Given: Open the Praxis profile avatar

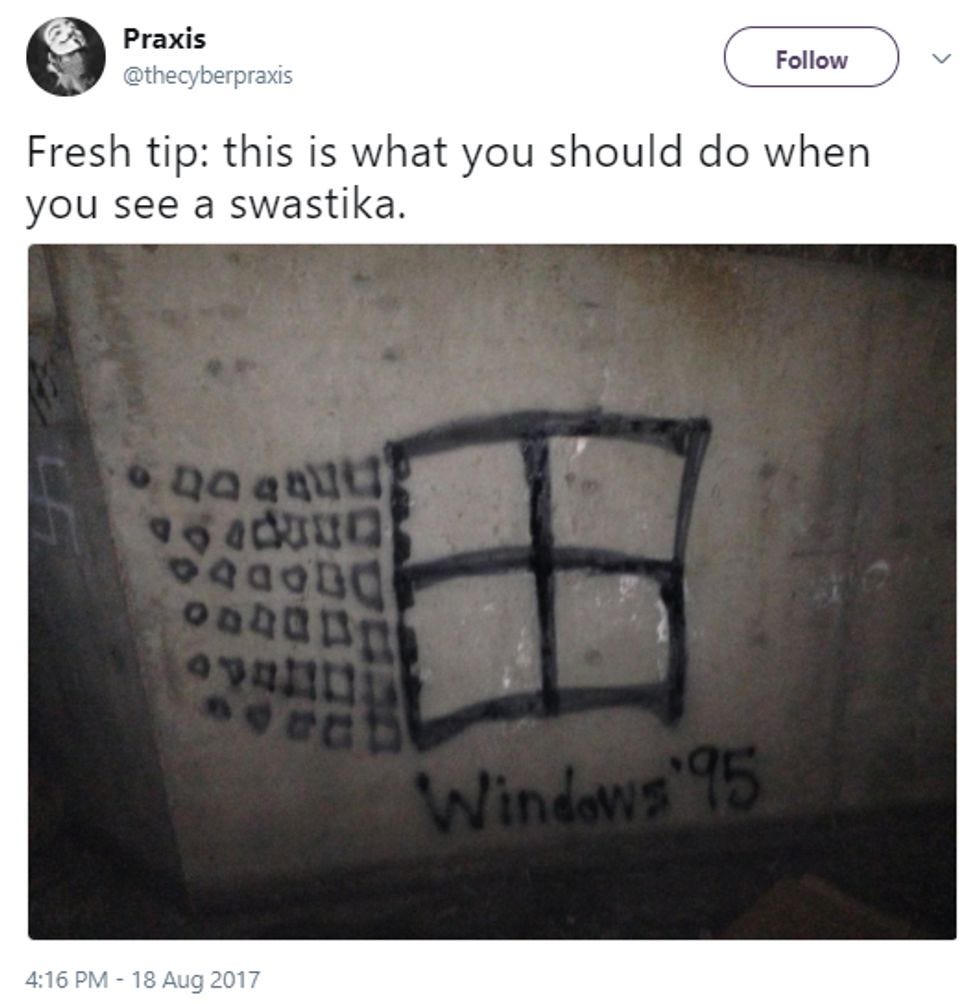Looking at the screenshot, I should tap(66, 56).
